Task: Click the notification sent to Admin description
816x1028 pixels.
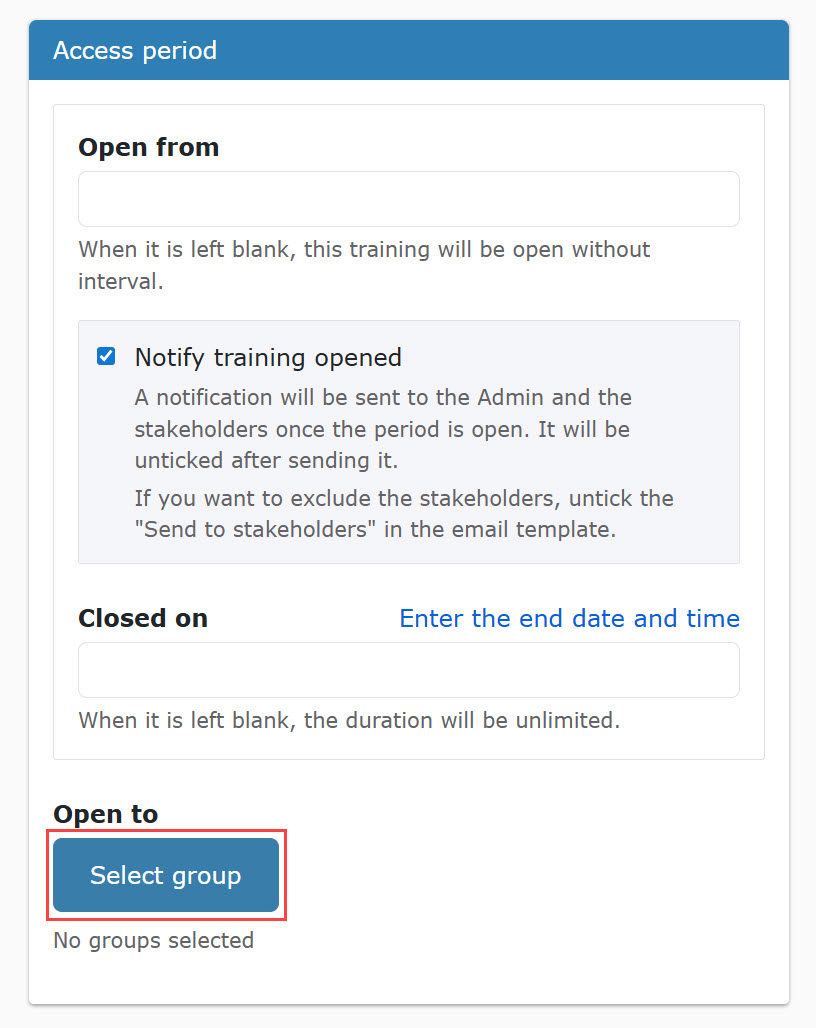Action: [383, 429]
